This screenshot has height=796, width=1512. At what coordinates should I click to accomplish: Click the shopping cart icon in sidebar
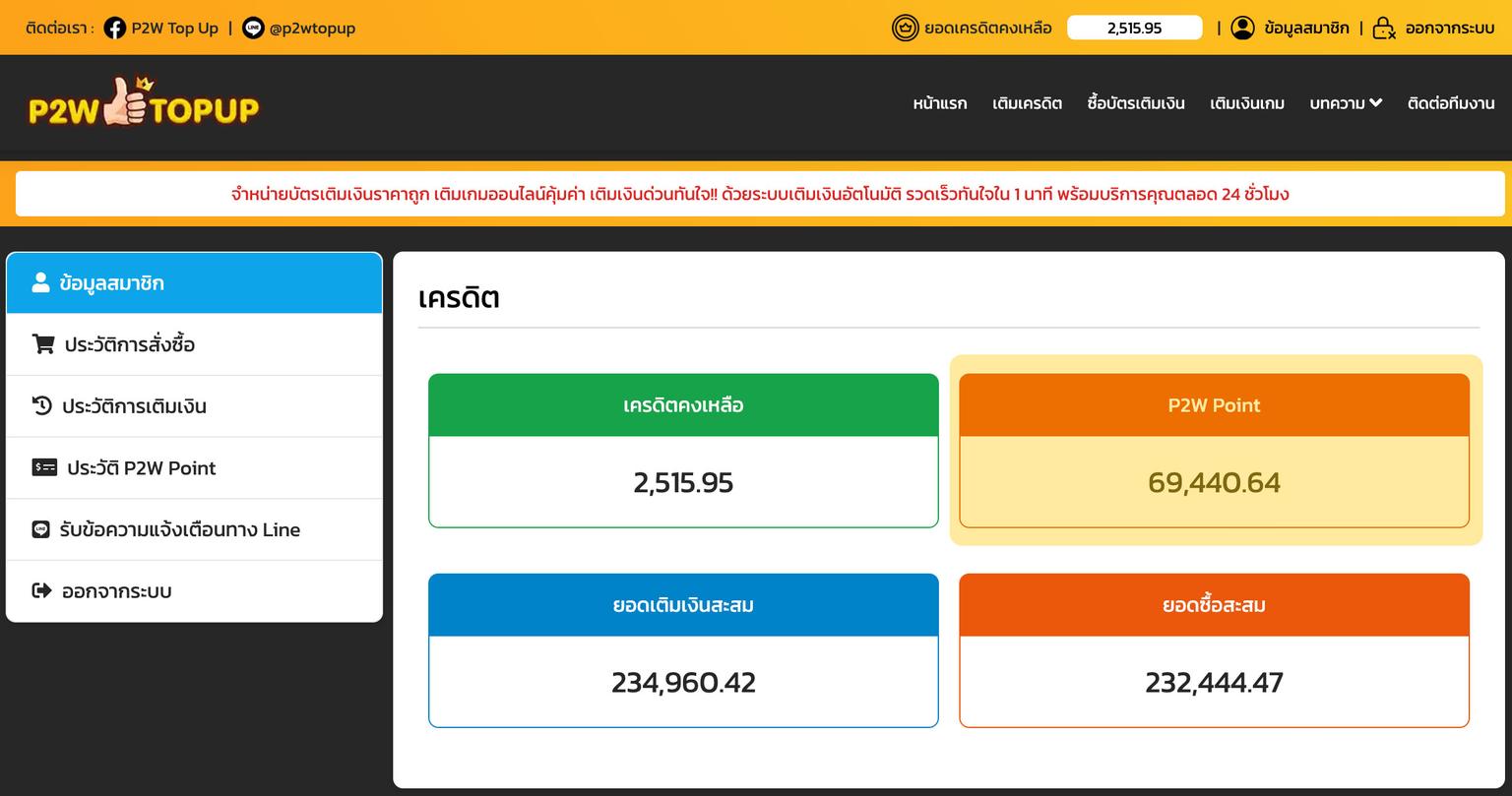[x=43, y=344]
